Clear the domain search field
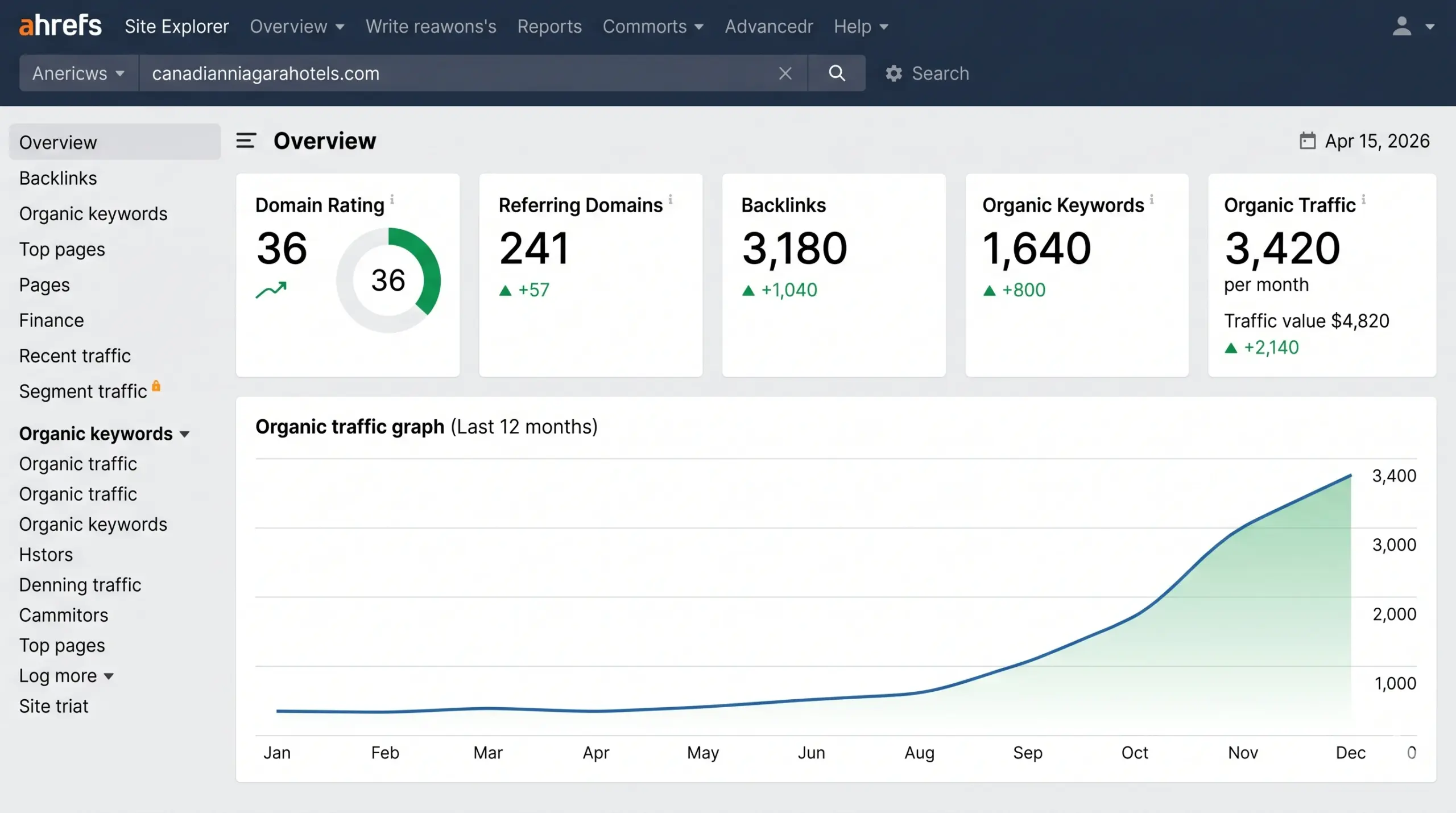The width and height of the screenshot is (1456, 813). (785, 73)
